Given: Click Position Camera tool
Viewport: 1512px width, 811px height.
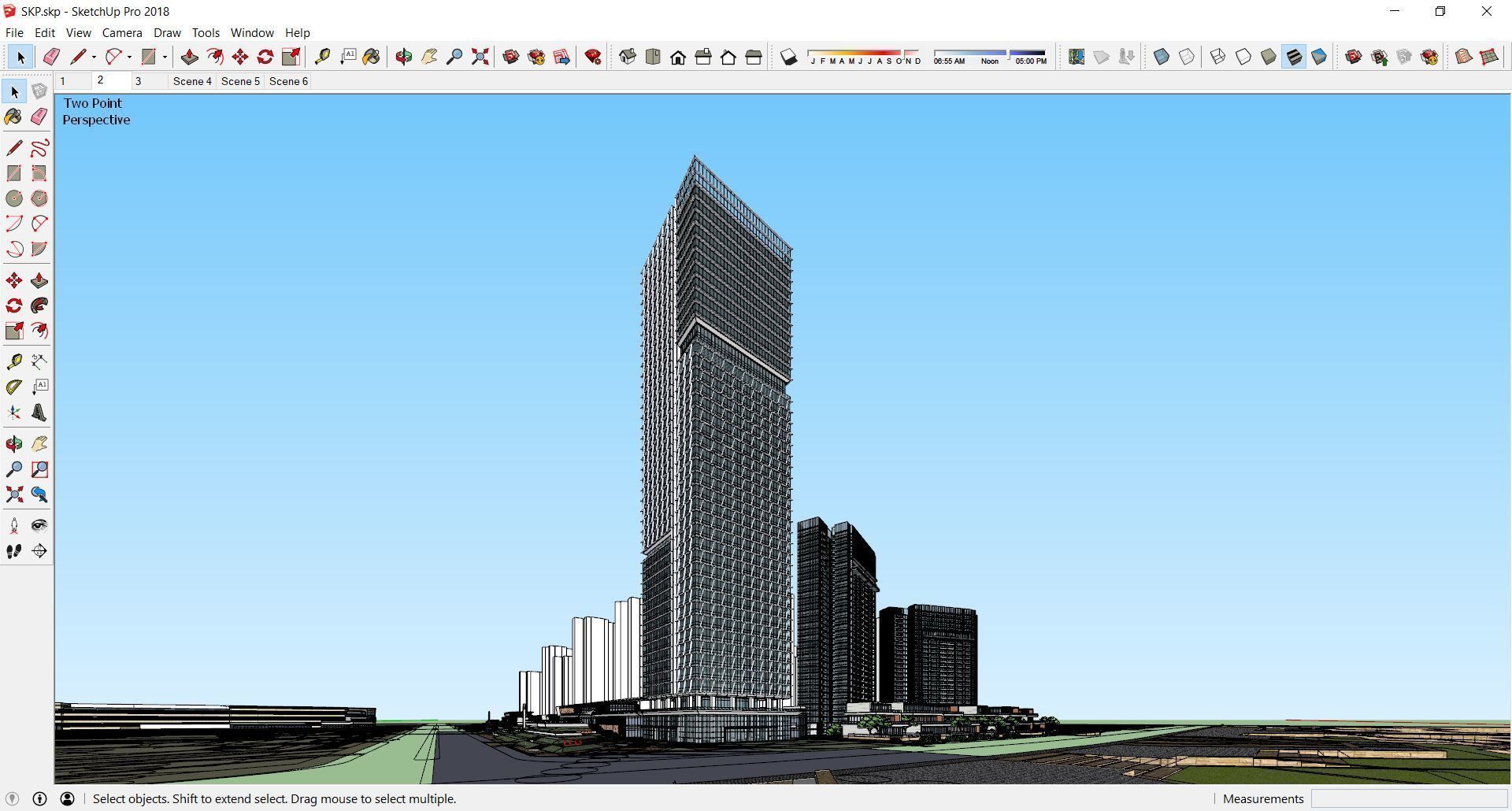Looking at the screenshot, I should pyautogui.click(x=14, y=526).
